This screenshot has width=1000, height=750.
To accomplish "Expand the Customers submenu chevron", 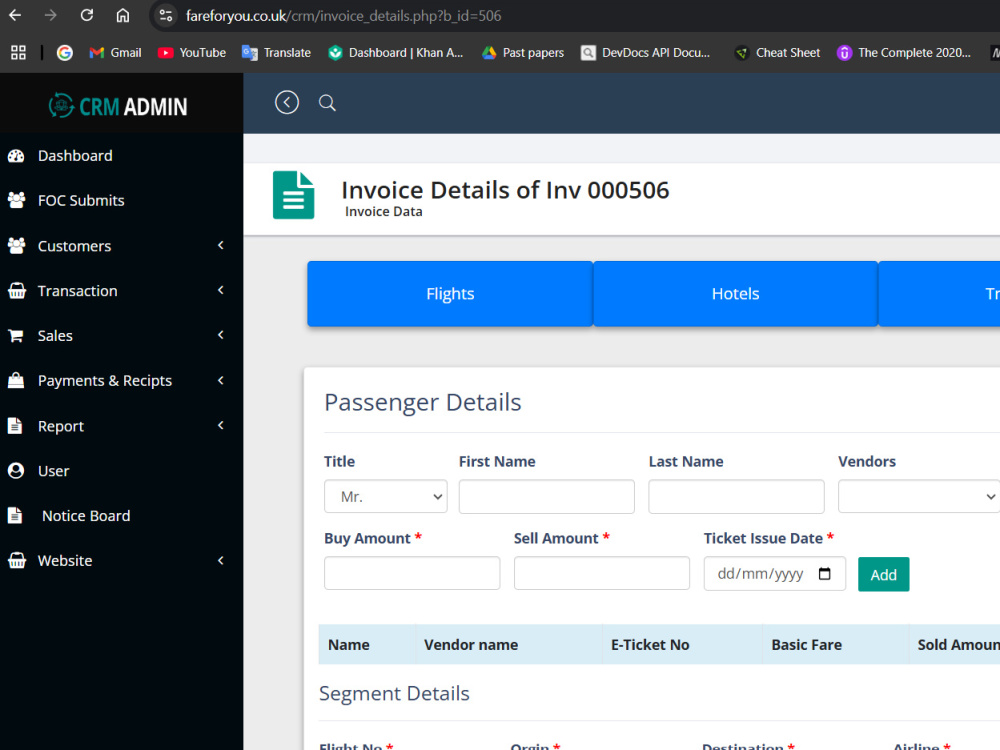I will pos(221,245).
